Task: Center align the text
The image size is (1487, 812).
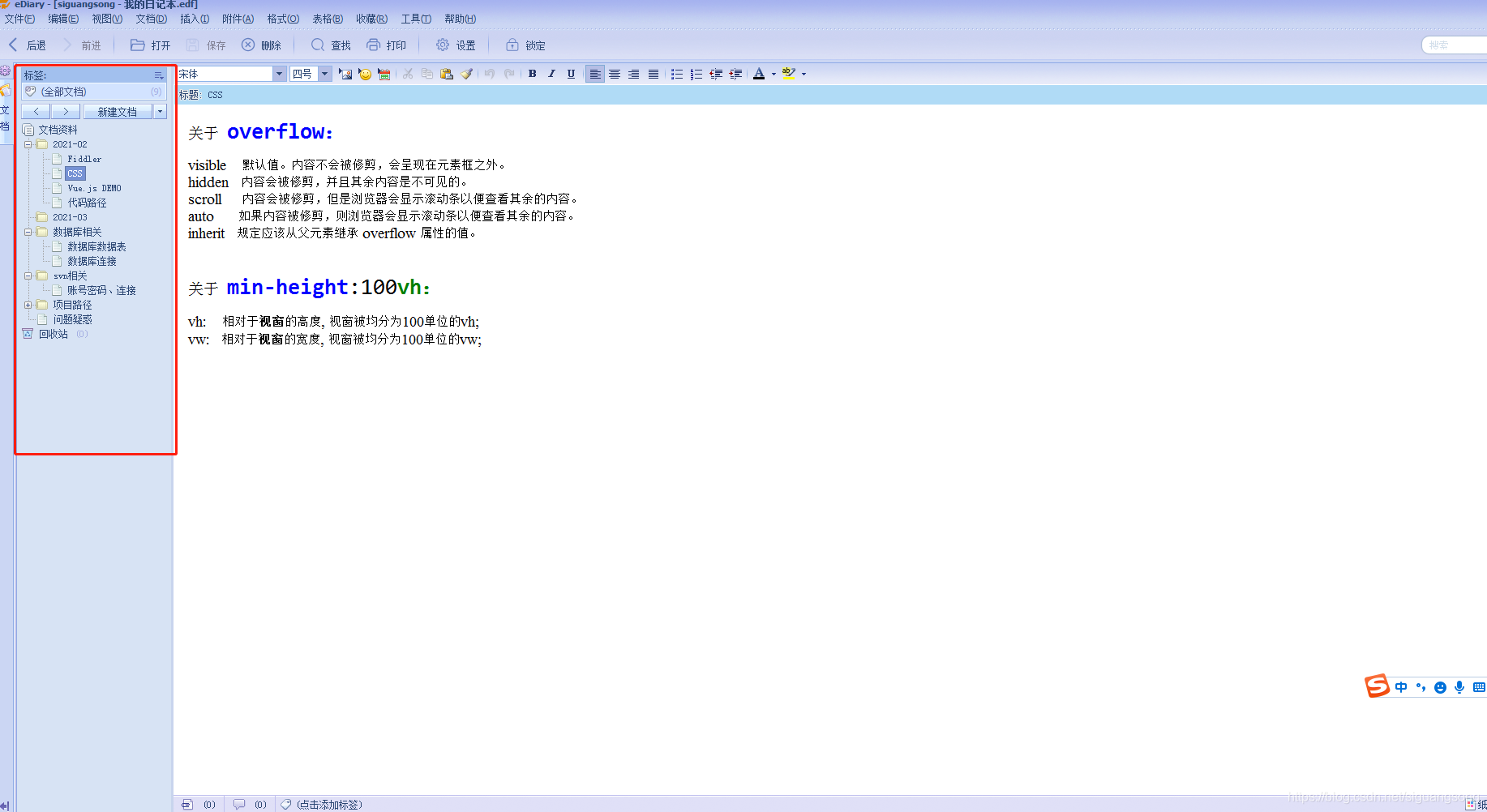Action: point(615,74)
